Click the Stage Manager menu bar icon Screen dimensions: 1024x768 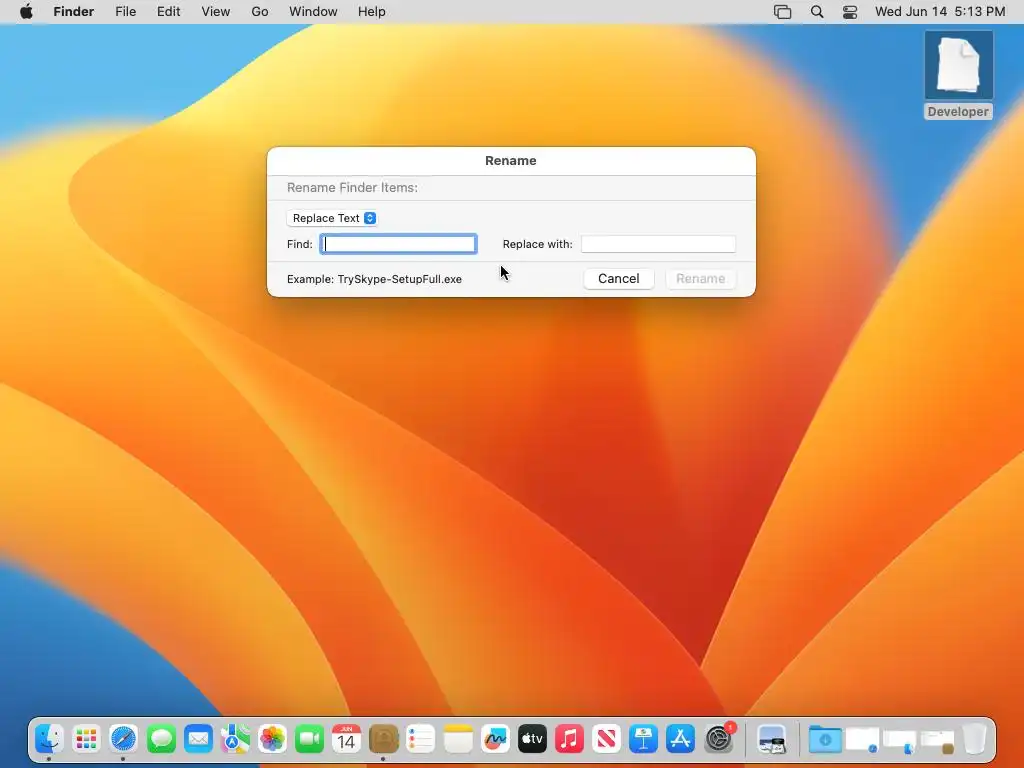(782, 12)
